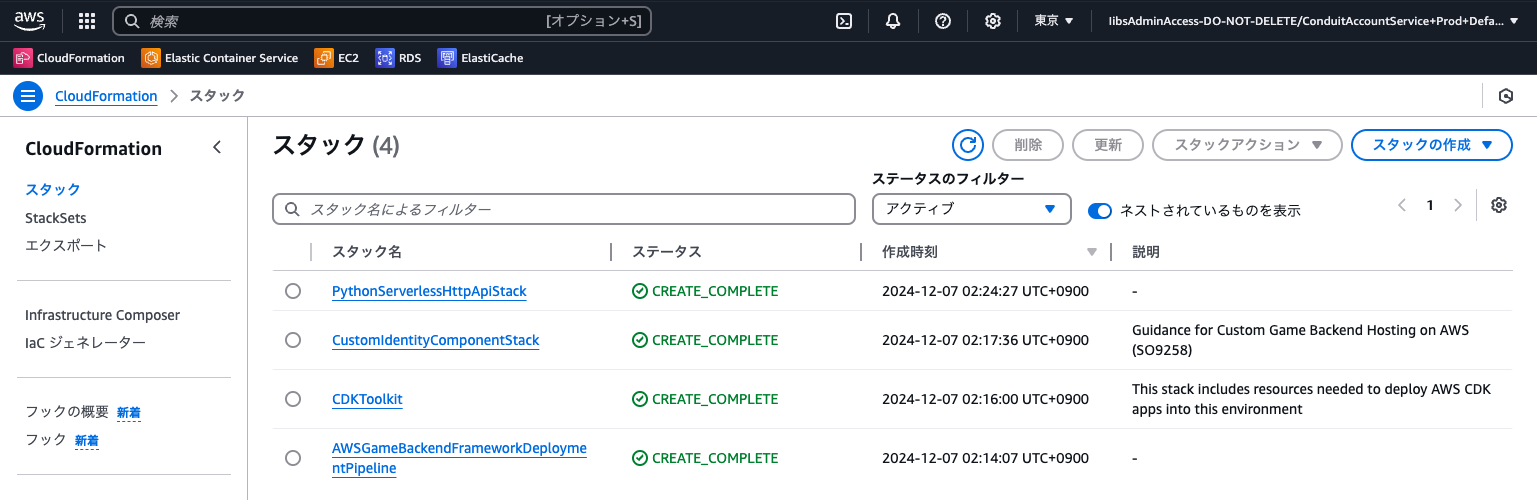
Task: Open StackSets in the sidebar
Action: pos(56,217)
